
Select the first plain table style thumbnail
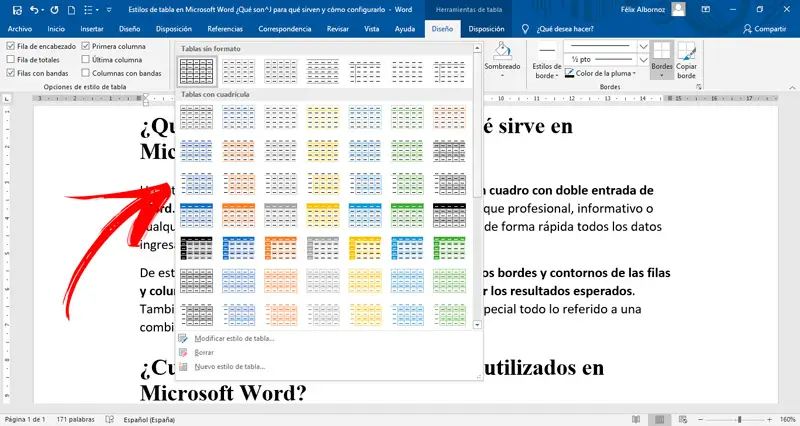pyautogui.click(x=196, y=71)
